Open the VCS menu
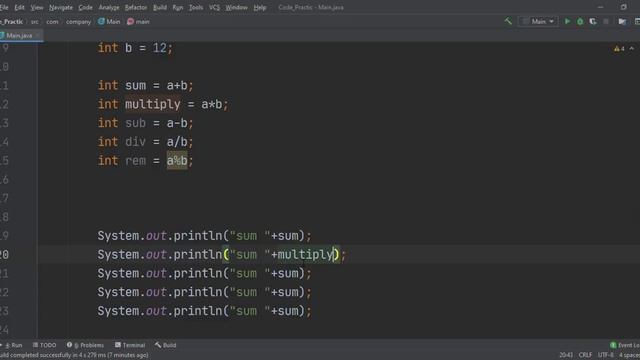 point(214,7)
